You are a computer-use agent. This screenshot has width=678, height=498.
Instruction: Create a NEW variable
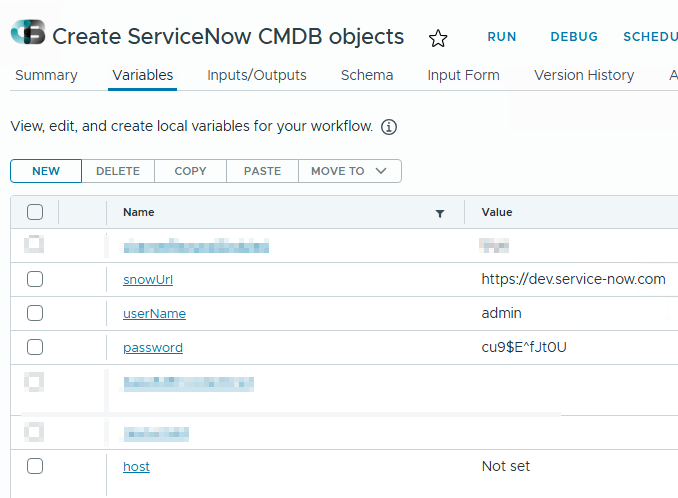[46, 171]
